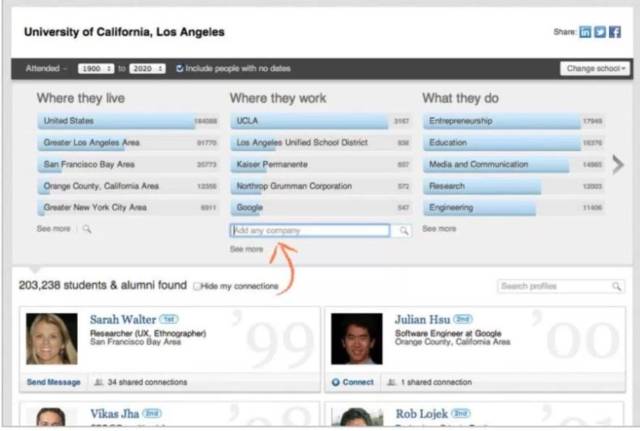This screenshot has height=431, width=640.
Task: Select Northrop Grumman Corporation employer
Action: pos(320,186)
